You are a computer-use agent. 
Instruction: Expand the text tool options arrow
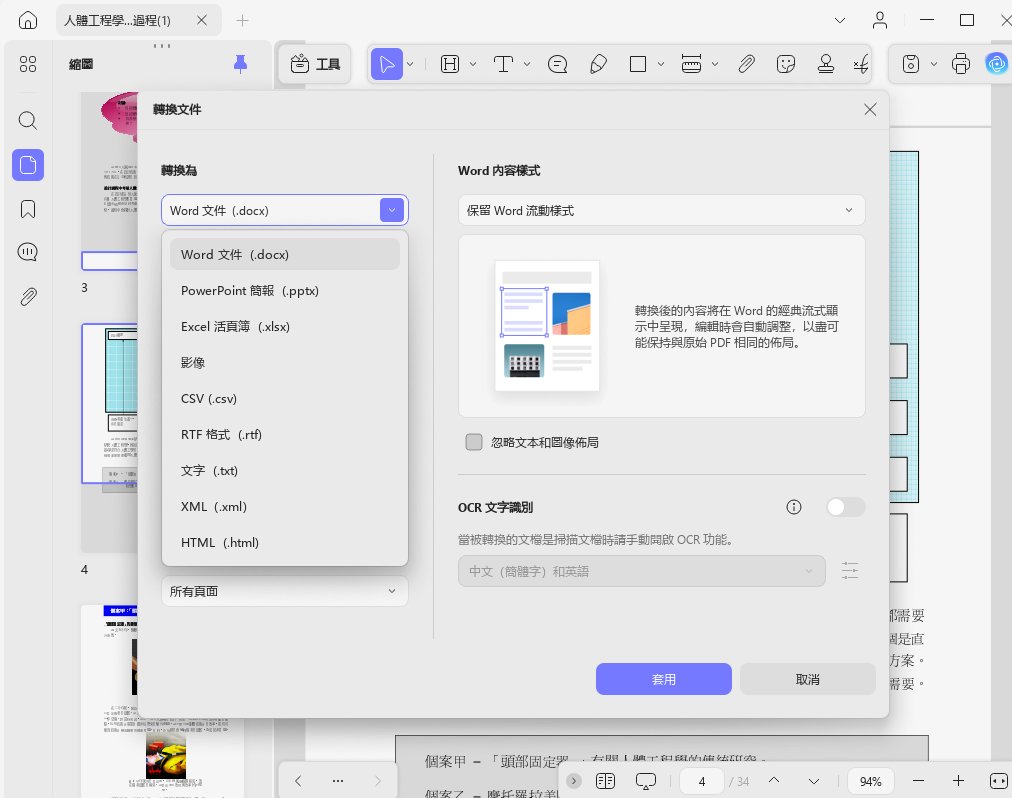click(527, 64)
